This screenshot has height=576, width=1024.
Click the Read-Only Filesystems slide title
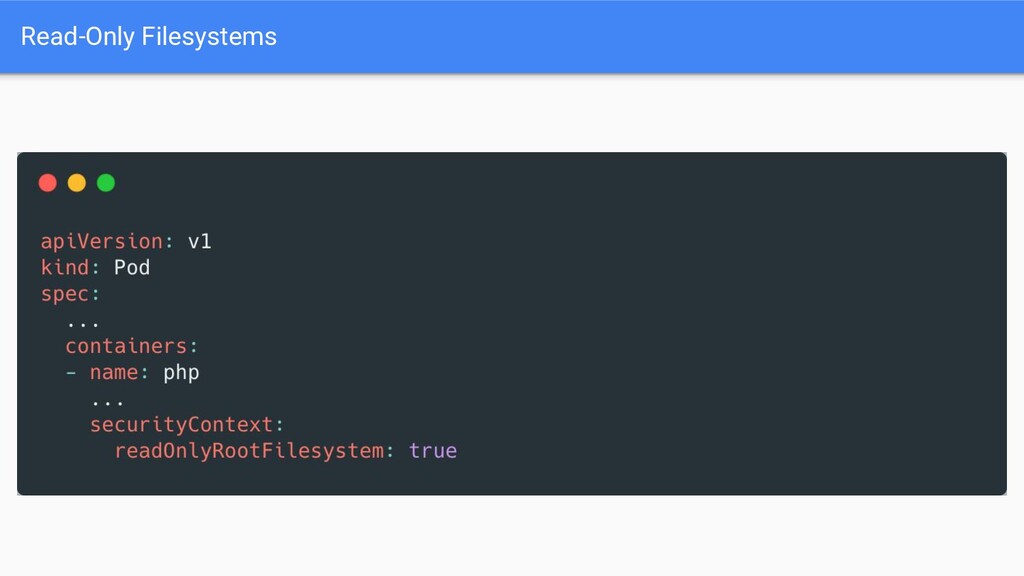click(149, 37)
